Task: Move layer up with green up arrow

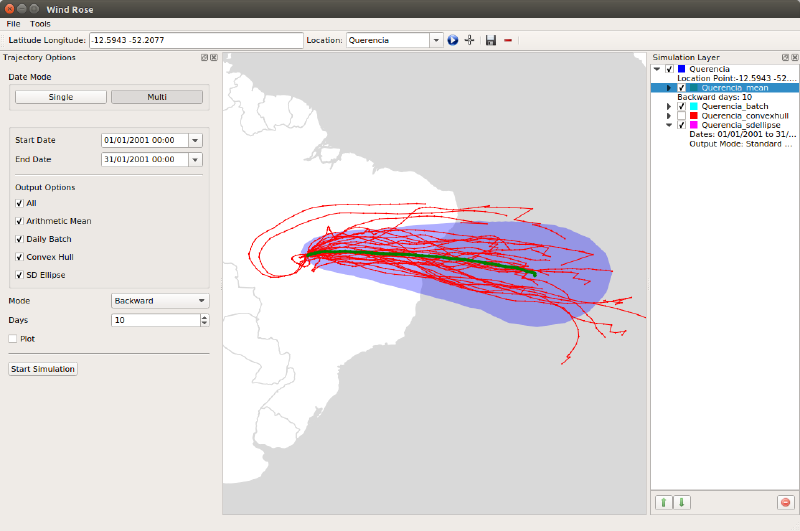Action: coord(662,502)
